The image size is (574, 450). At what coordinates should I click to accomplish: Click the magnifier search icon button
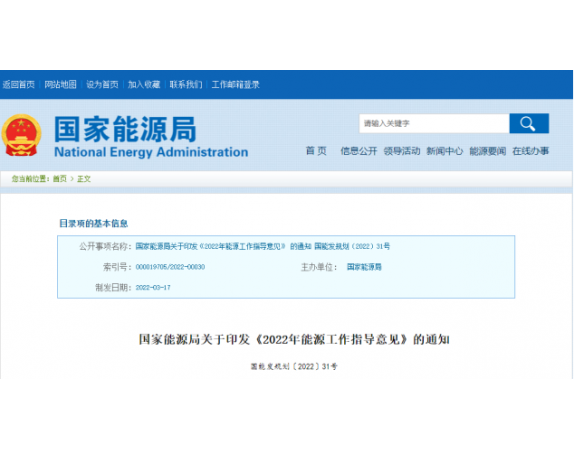tap(529, 123)
